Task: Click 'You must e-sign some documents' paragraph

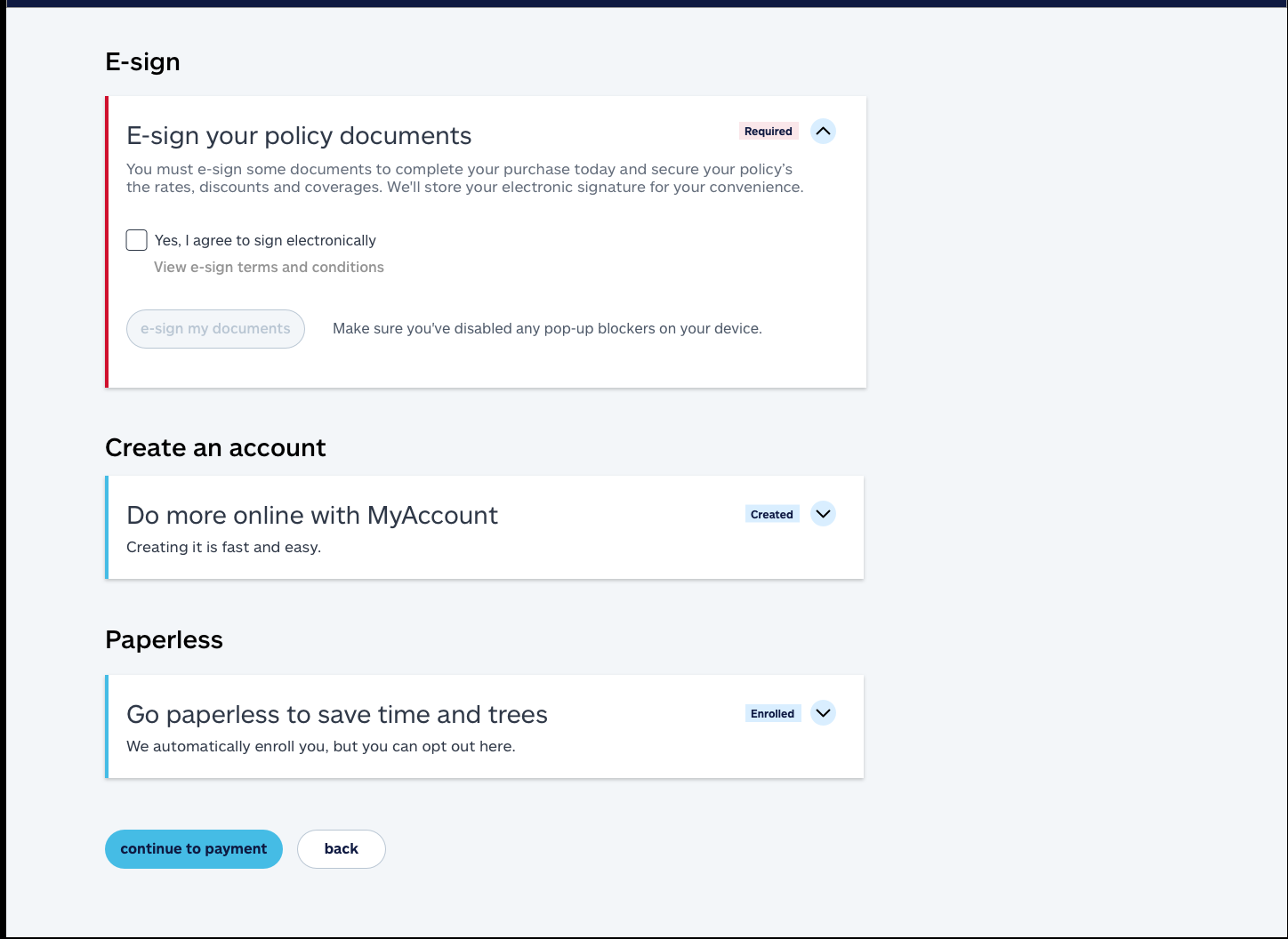Action: (465, 178)
